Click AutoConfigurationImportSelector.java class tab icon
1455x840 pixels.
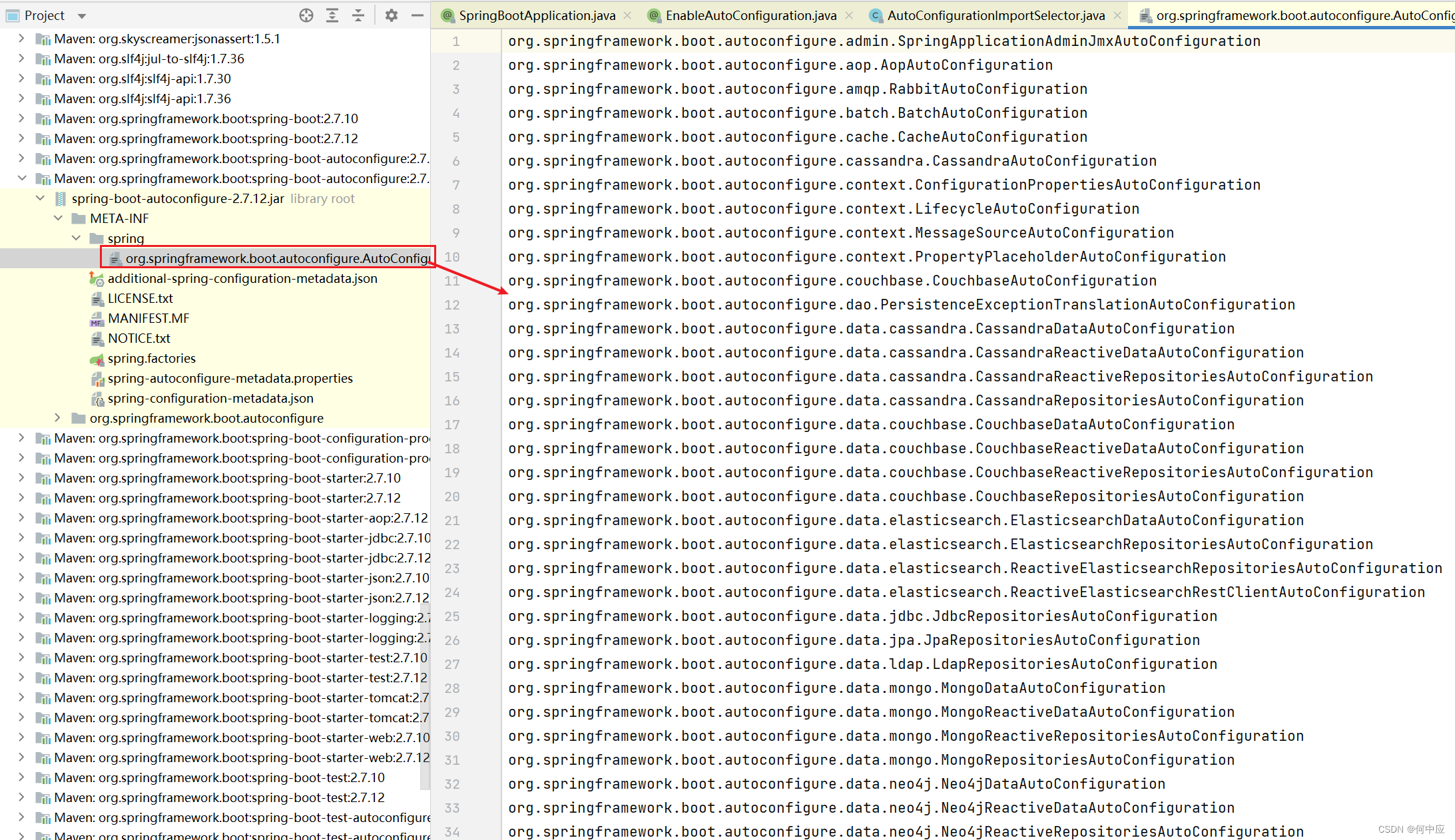[876, 15]
